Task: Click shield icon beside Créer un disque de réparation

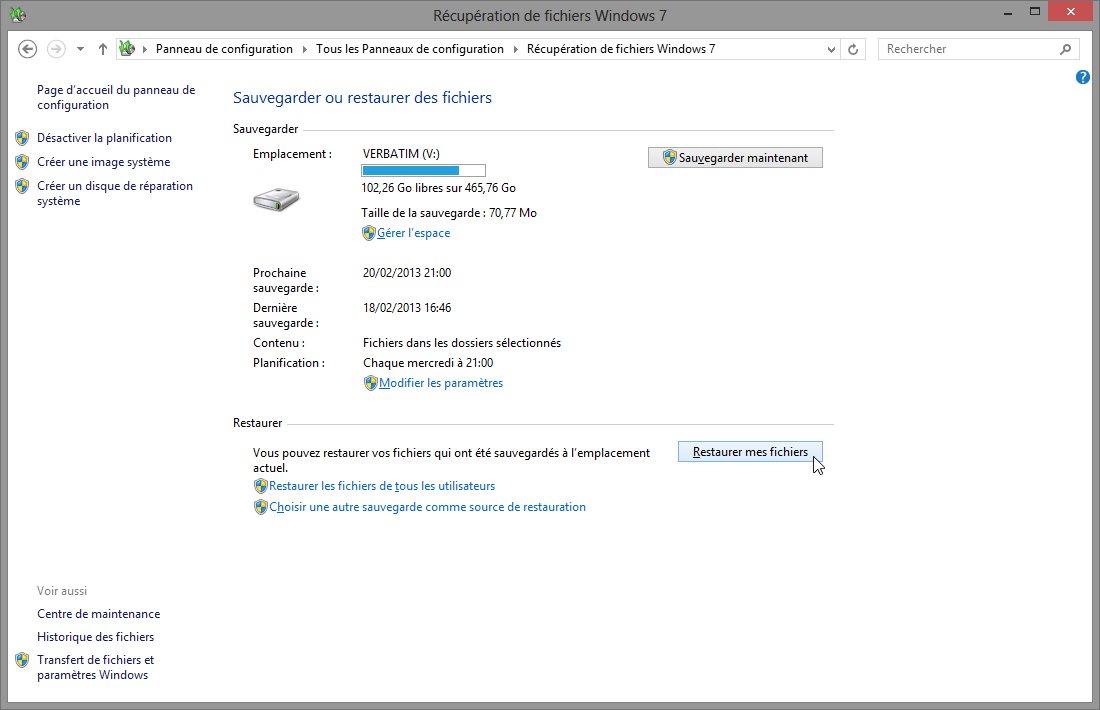Action: click(x=22, y=186)
